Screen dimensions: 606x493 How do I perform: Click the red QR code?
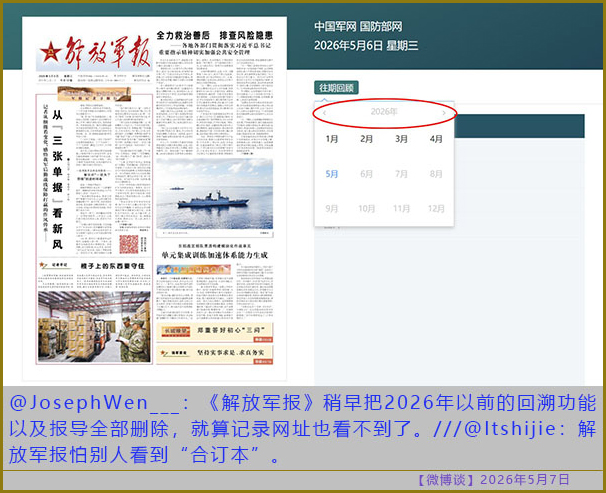coord(129,244)
